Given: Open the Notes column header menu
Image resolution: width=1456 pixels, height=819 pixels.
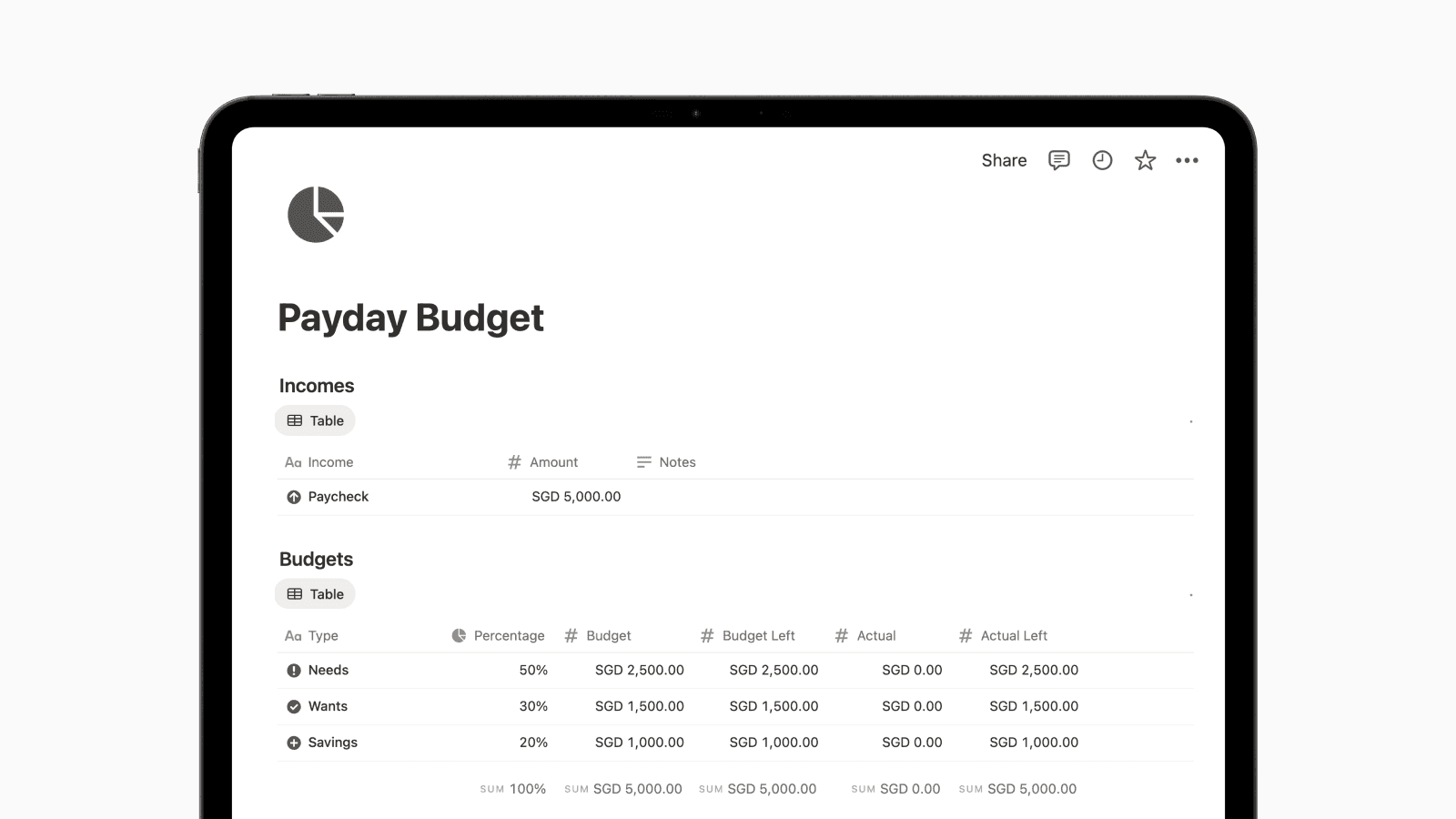Looking at the screenshot, I should (666, 462).
